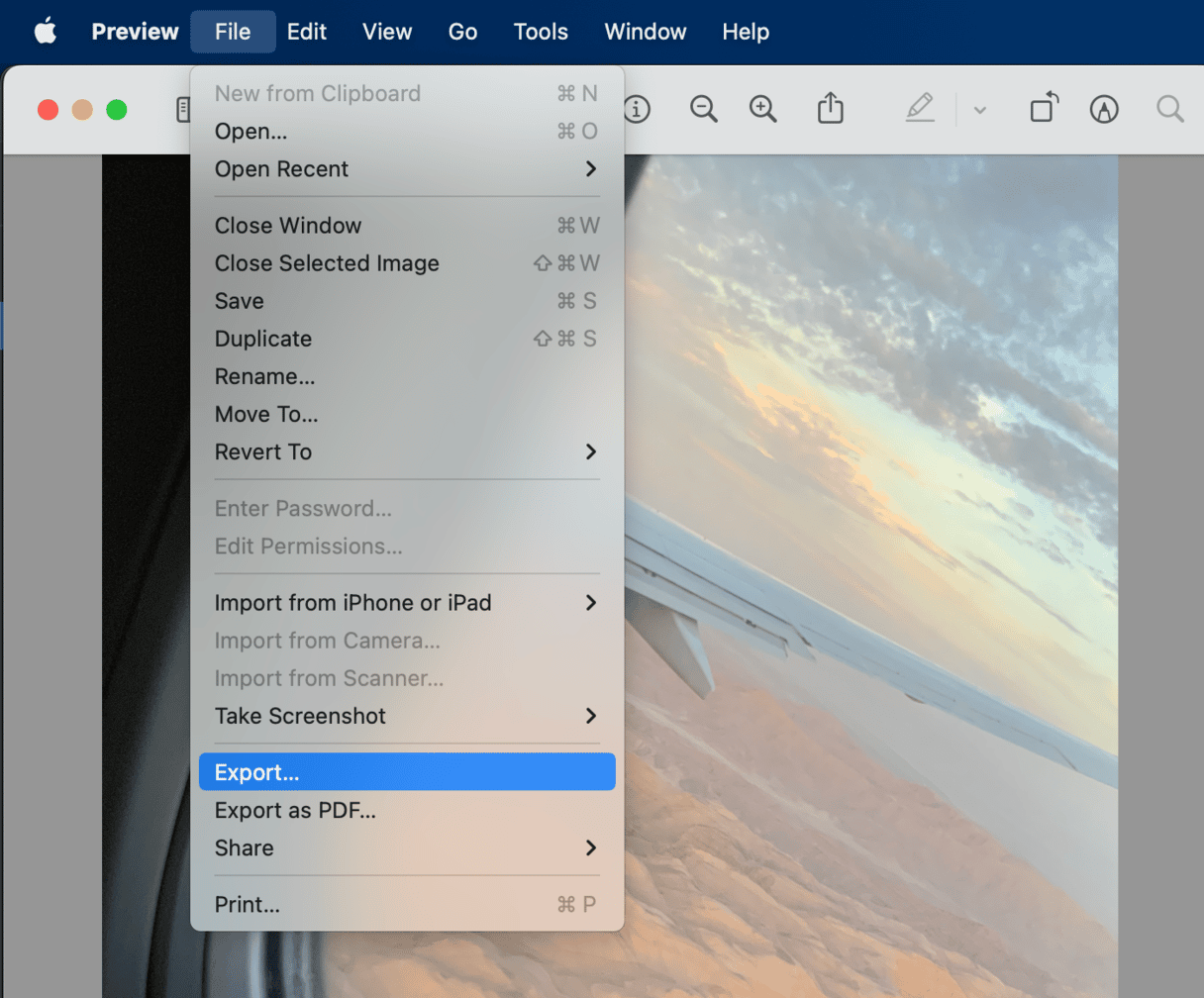Screen dimensions: 1204x998
Task: Click the Rotate Left icon
Action: pos(1044,108)
